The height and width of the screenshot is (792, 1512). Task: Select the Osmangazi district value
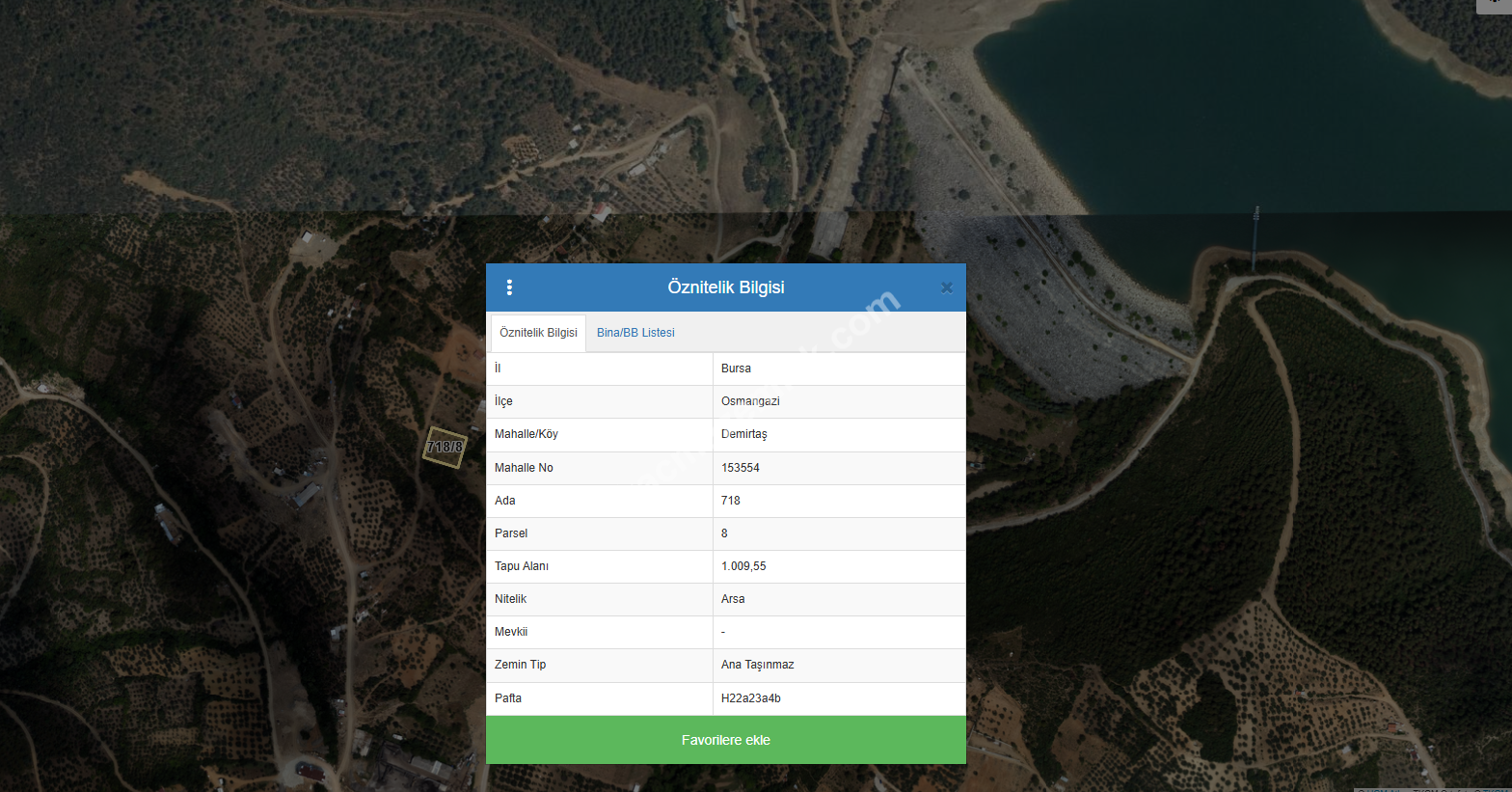[x=750, y=401]
